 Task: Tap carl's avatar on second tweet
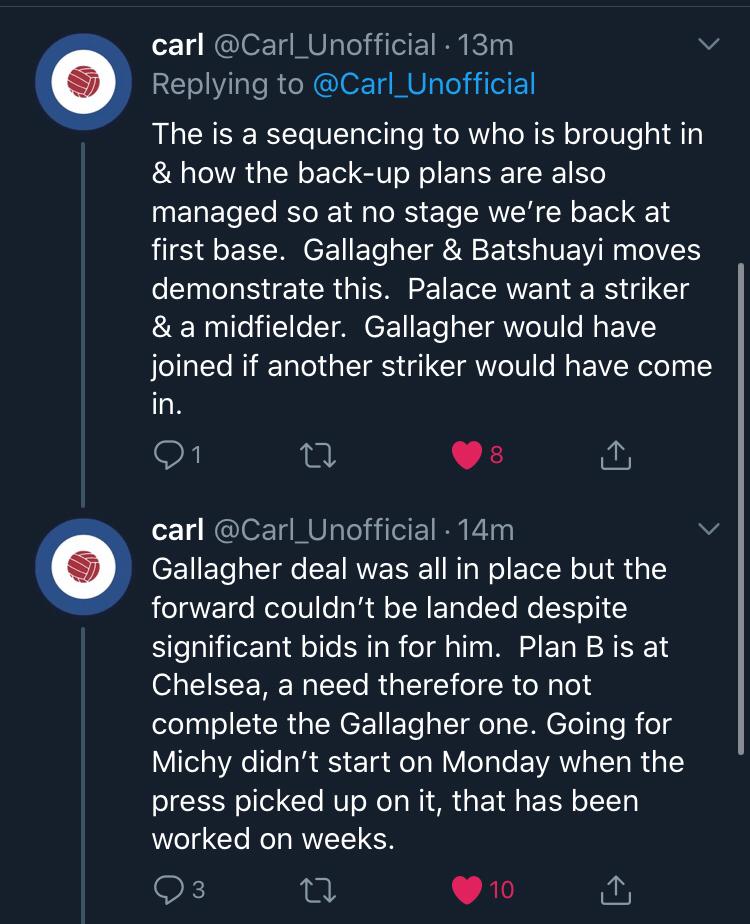[84, 568]
